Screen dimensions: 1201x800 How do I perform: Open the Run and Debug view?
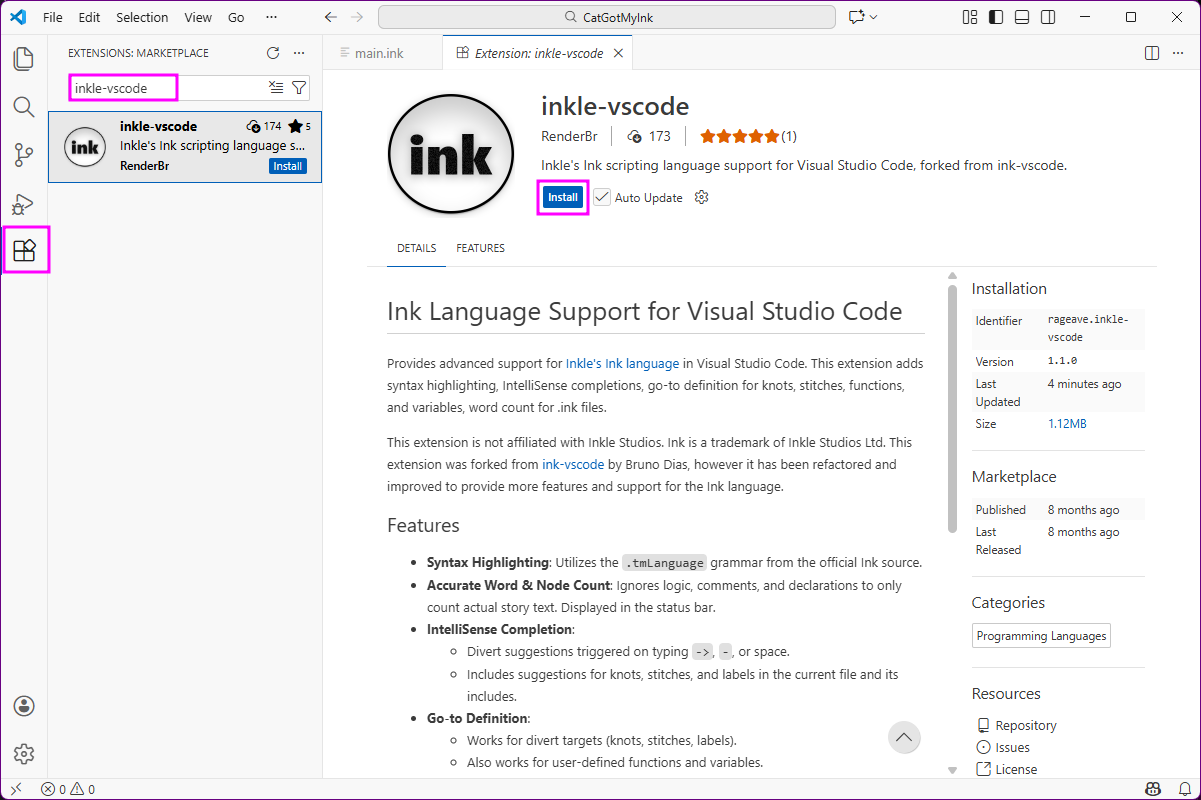point(24,204)
